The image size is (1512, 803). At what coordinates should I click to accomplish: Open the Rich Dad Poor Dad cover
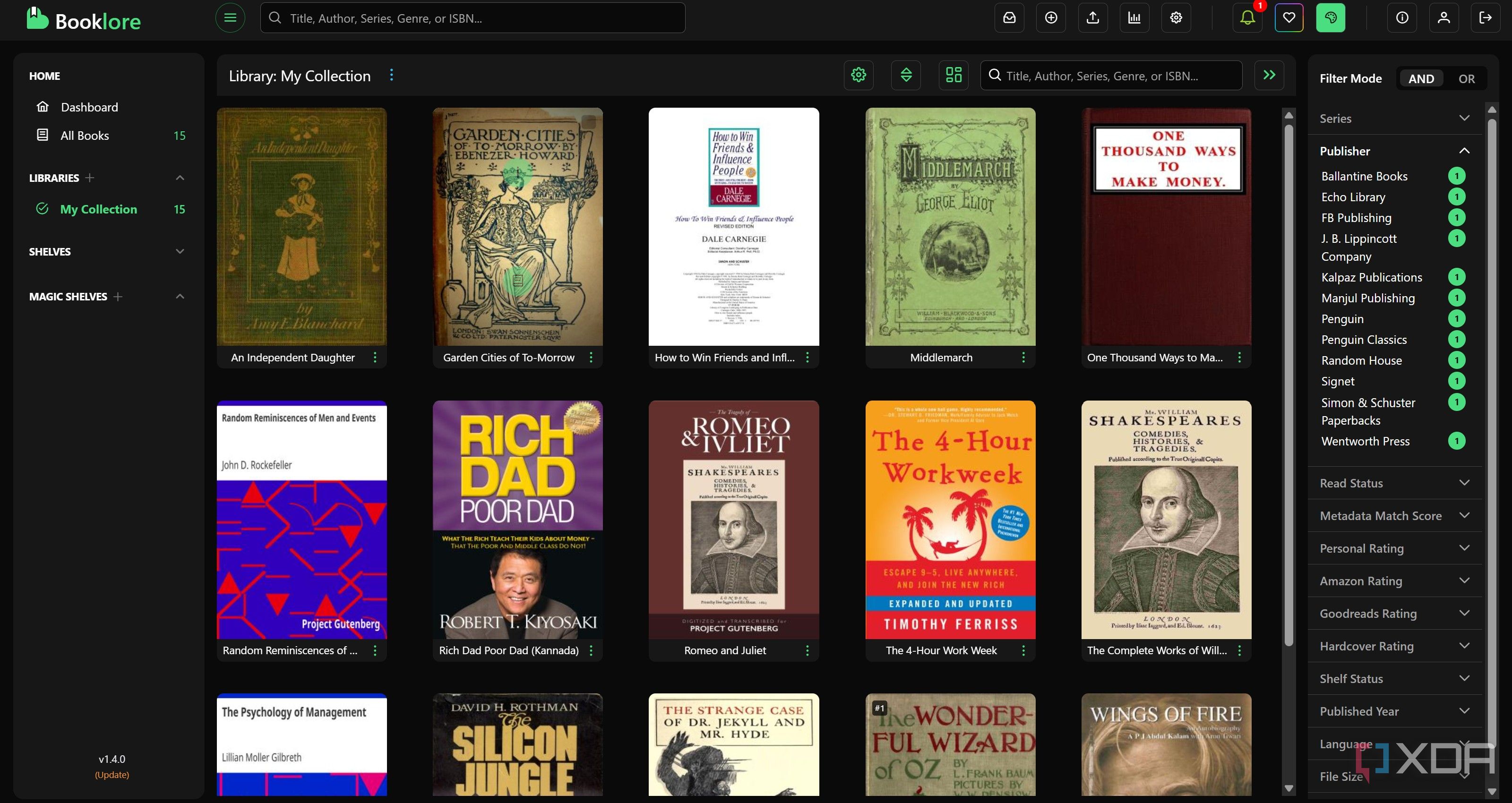coord(518,520)
